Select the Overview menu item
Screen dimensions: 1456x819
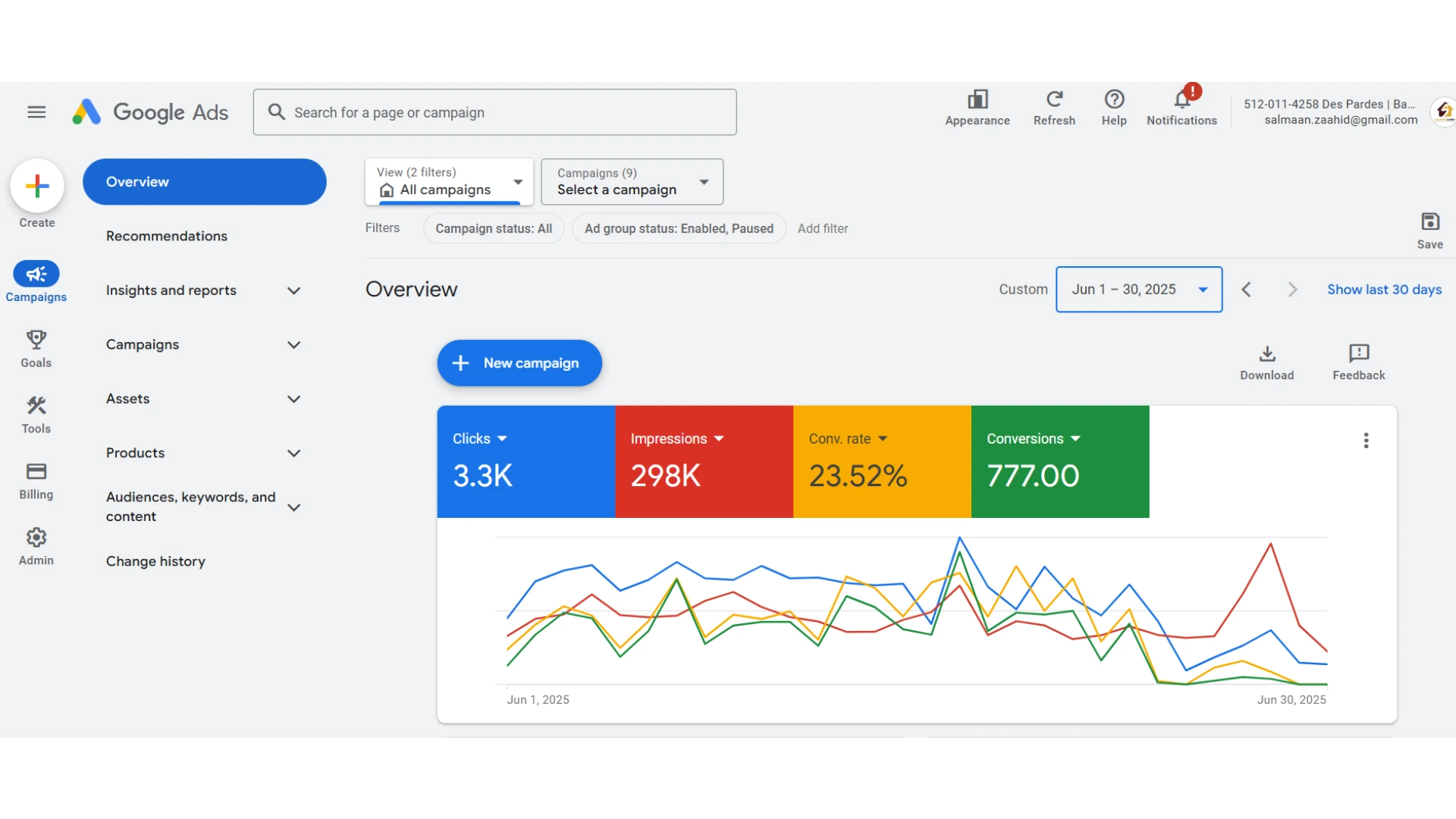[205, 182]
